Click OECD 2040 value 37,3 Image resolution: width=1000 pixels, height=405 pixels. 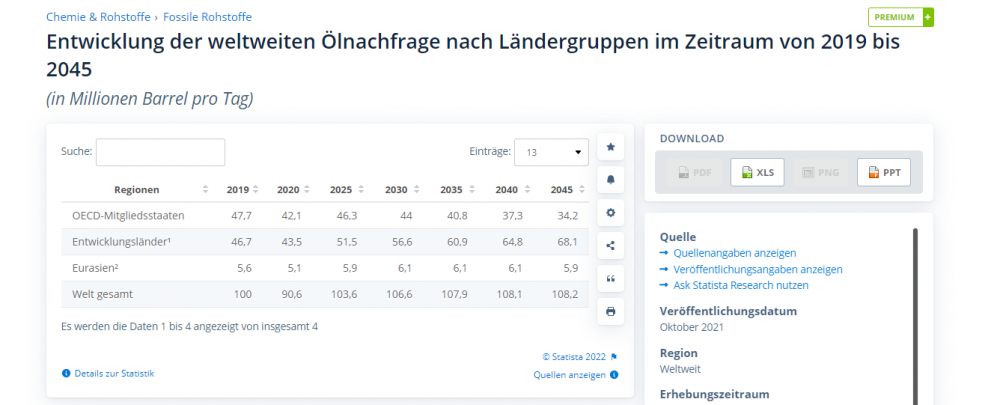pyautogui.click(x=512, y=216)
